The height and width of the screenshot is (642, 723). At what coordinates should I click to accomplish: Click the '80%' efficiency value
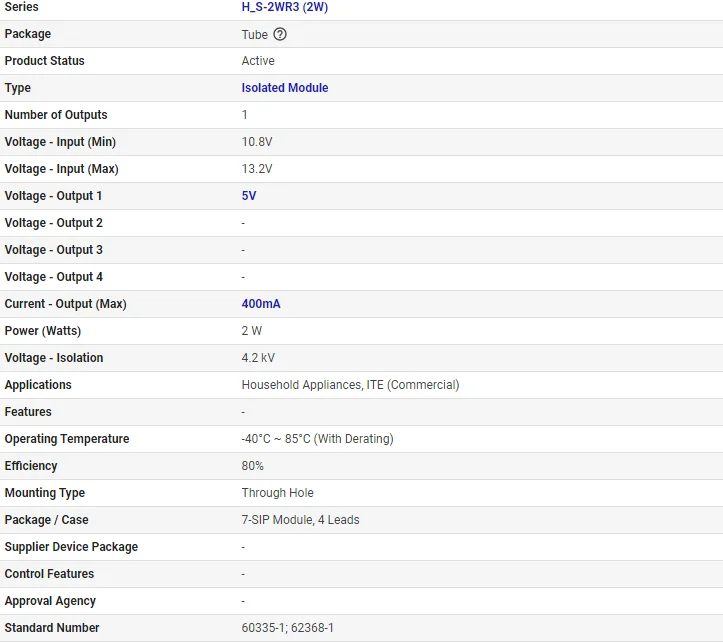[x=253, y=466]
